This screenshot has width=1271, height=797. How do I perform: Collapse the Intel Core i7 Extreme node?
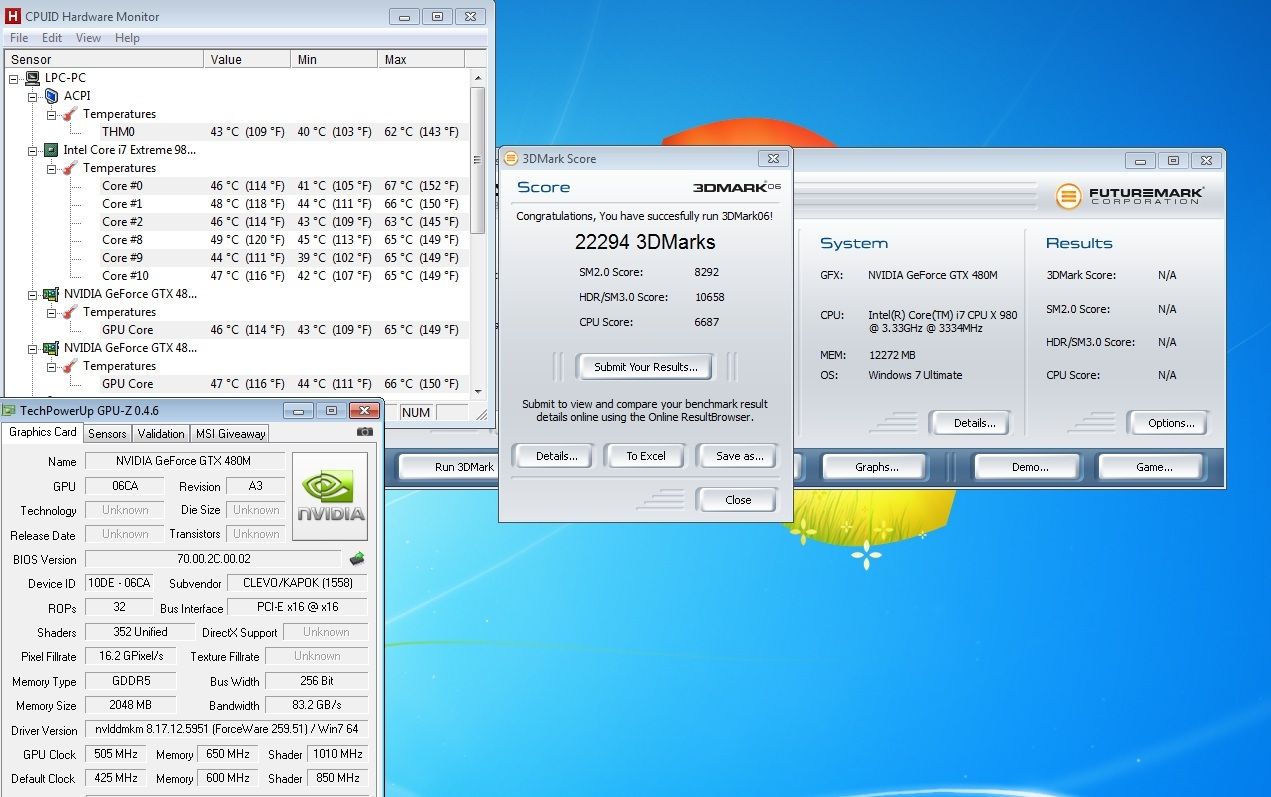(33, 150)
